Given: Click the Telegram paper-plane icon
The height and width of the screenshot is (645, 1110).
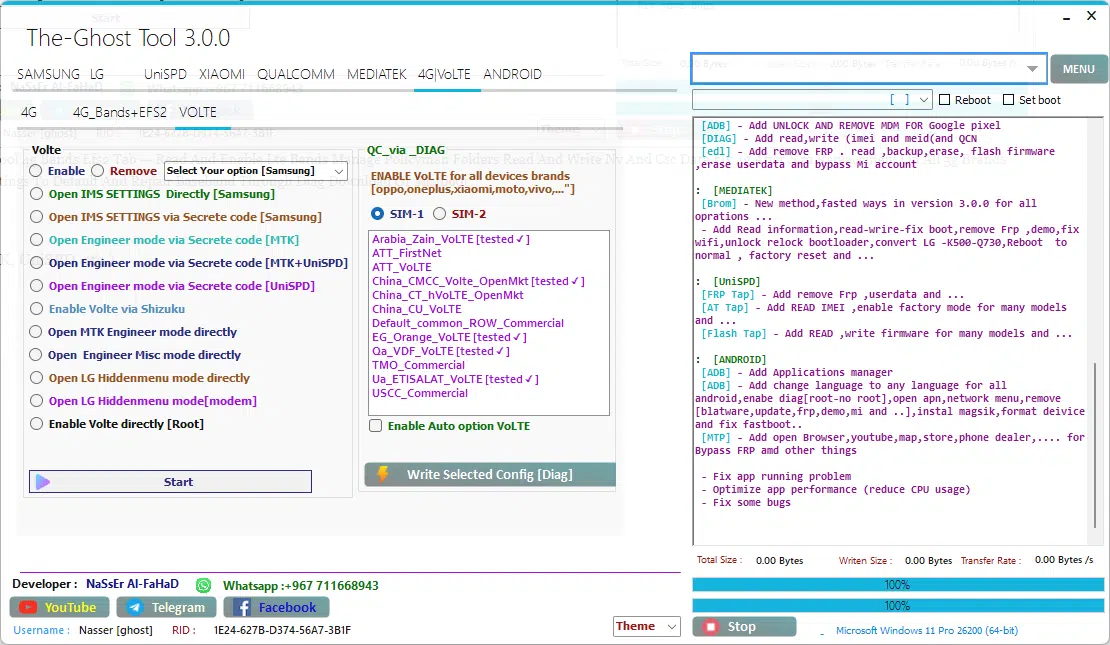Looking at the screenshot, I should (135, 607).
